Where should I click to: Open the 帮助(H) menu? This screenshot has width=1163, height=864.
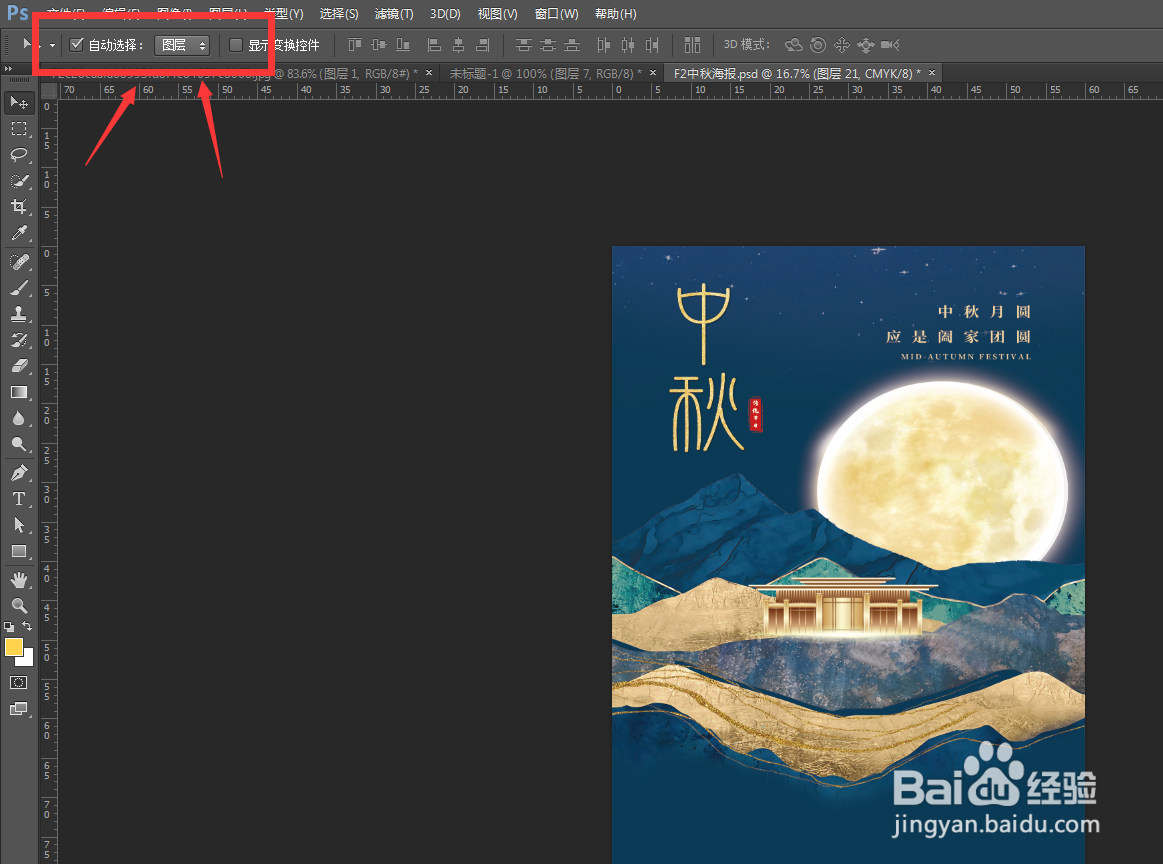pyautogui.click(x=616, y=14)
